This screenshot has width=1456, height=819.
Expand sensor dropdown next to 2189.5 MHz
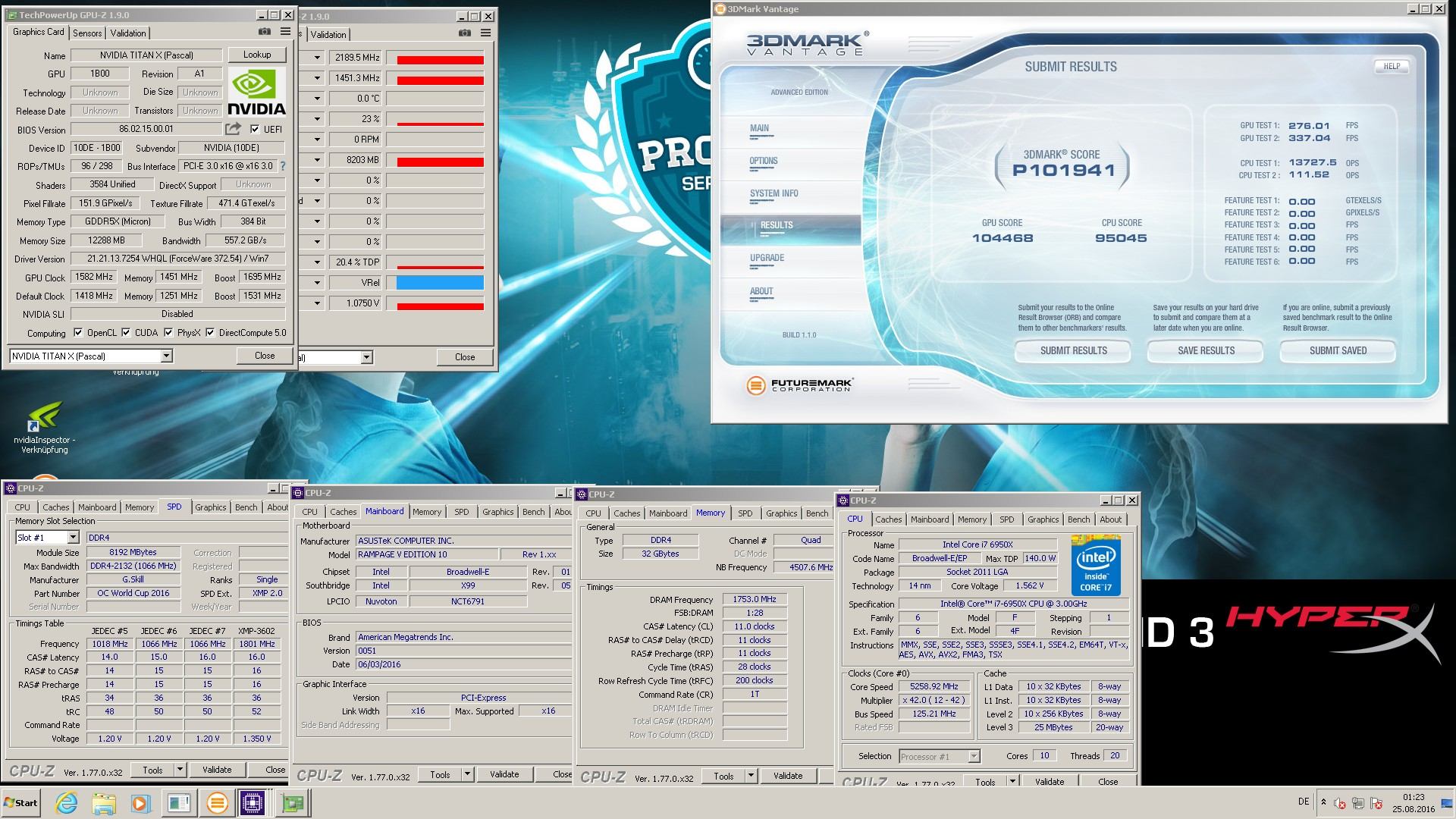(317, 58)
